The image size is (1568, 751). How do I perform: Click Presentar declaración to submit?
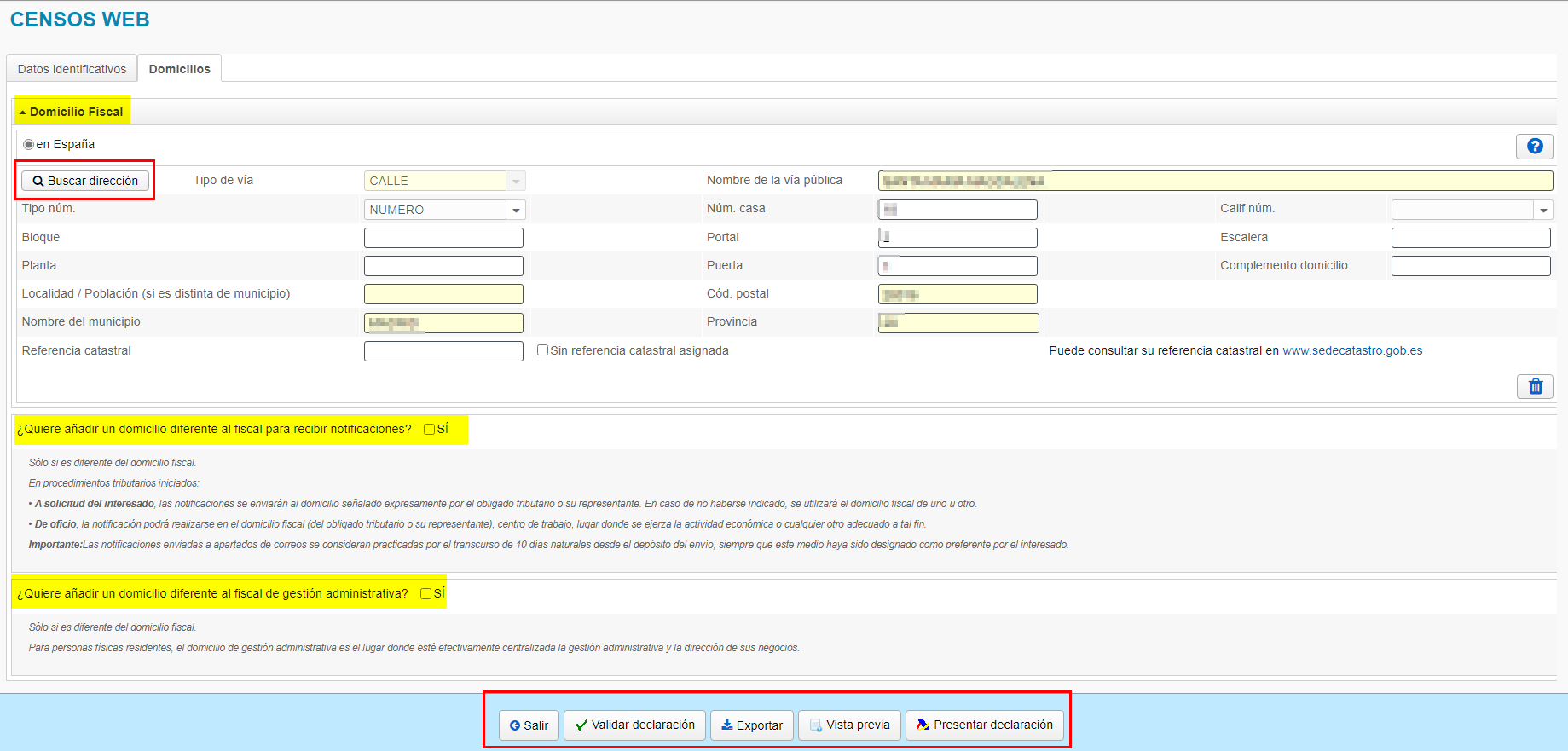coord(984,725)
